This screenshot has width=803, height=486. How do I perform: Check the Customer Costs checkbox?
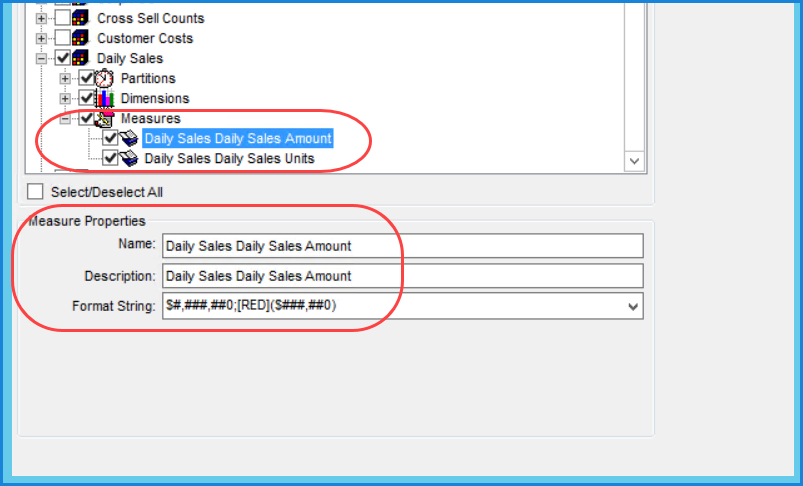pos(63,39)
